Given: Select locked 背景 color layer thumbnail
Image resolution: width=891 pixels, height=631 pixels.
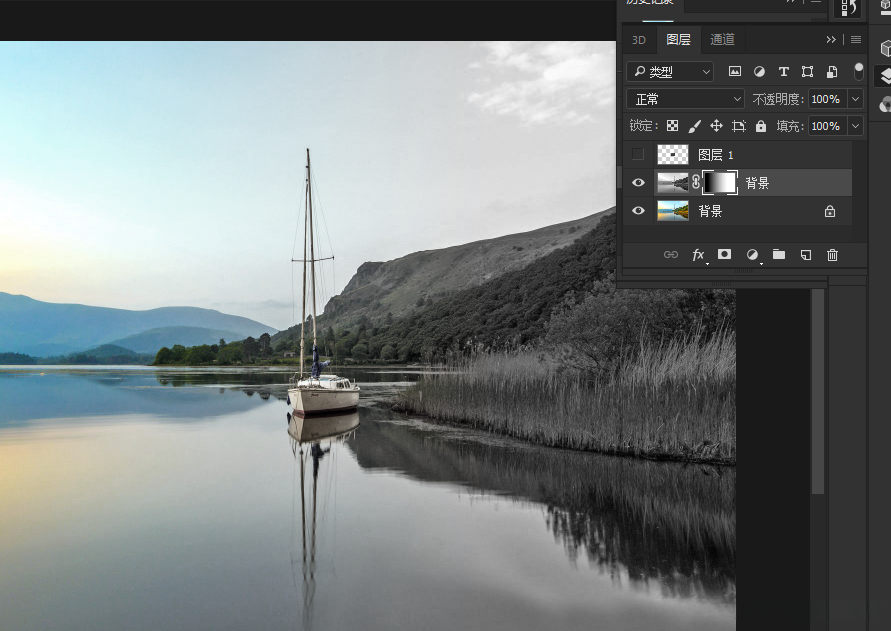Looking at the screenshot, I should (673, 211).
